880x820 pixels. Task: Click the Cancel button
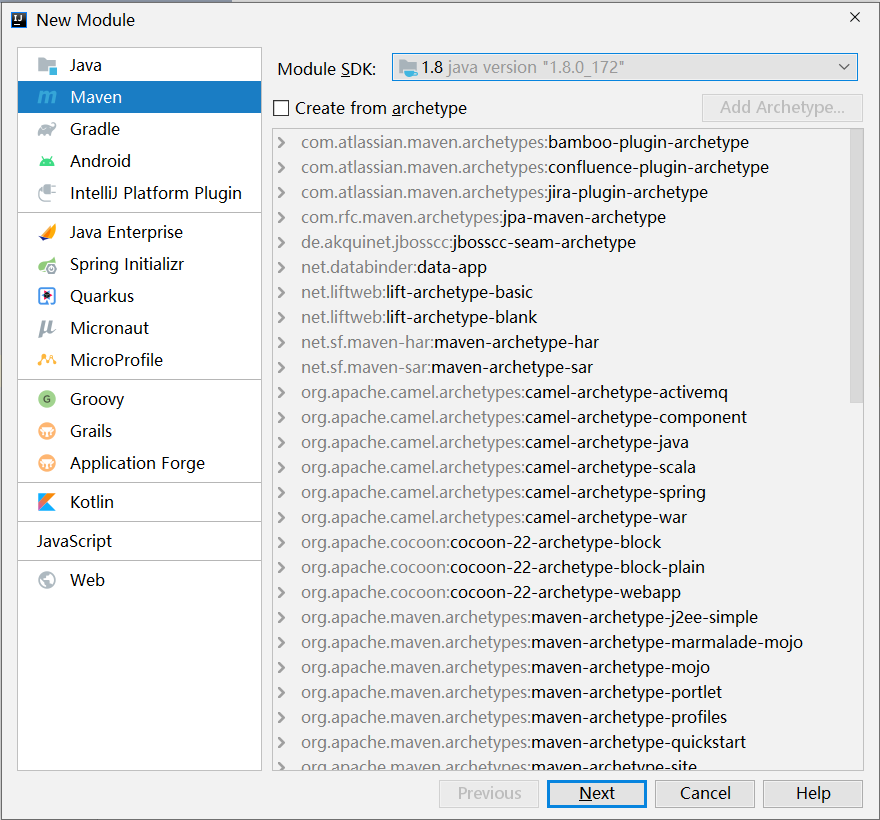[x=705, y=794]
